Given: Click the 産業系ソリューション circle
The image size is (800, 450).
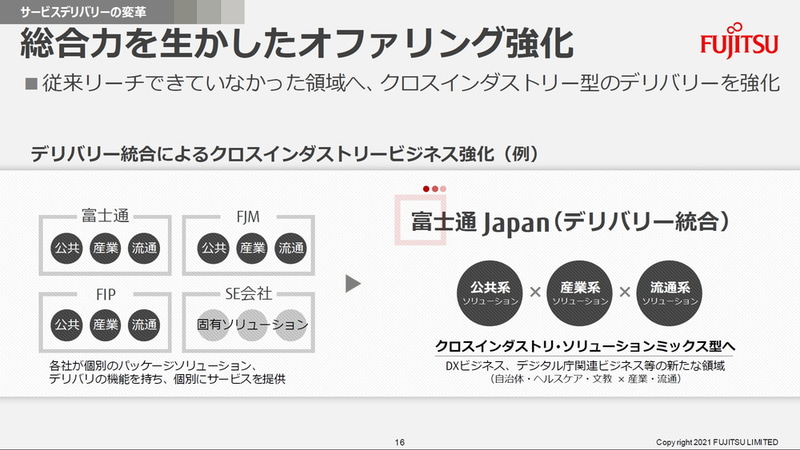Looking at the screenshot, I should tap(580, 293).
